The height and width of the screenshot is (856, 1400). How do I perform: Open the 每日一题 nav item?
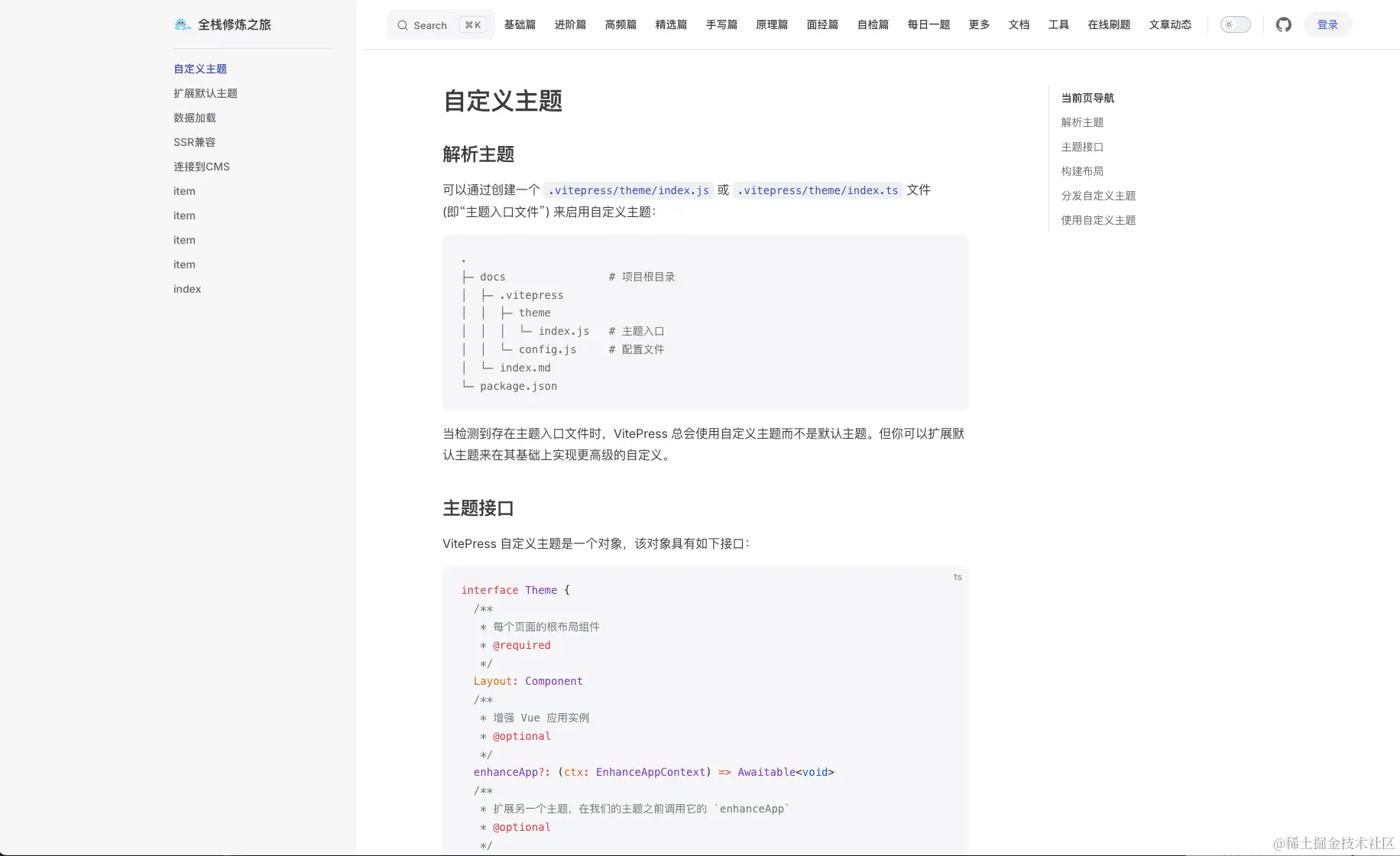click(928, 24)
